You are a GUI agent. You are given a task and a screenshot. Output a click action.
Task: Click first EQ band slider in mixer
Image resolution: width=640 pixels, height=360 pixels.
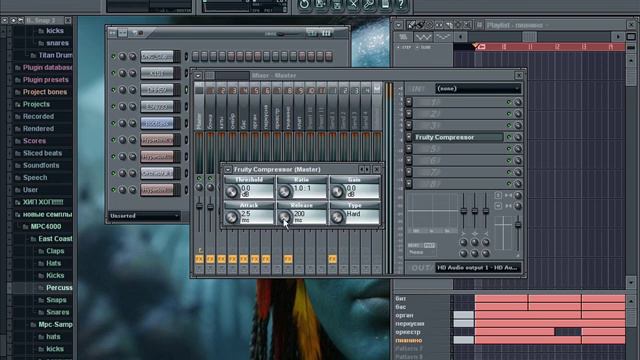pyautogui.click(x=464, y=211)
